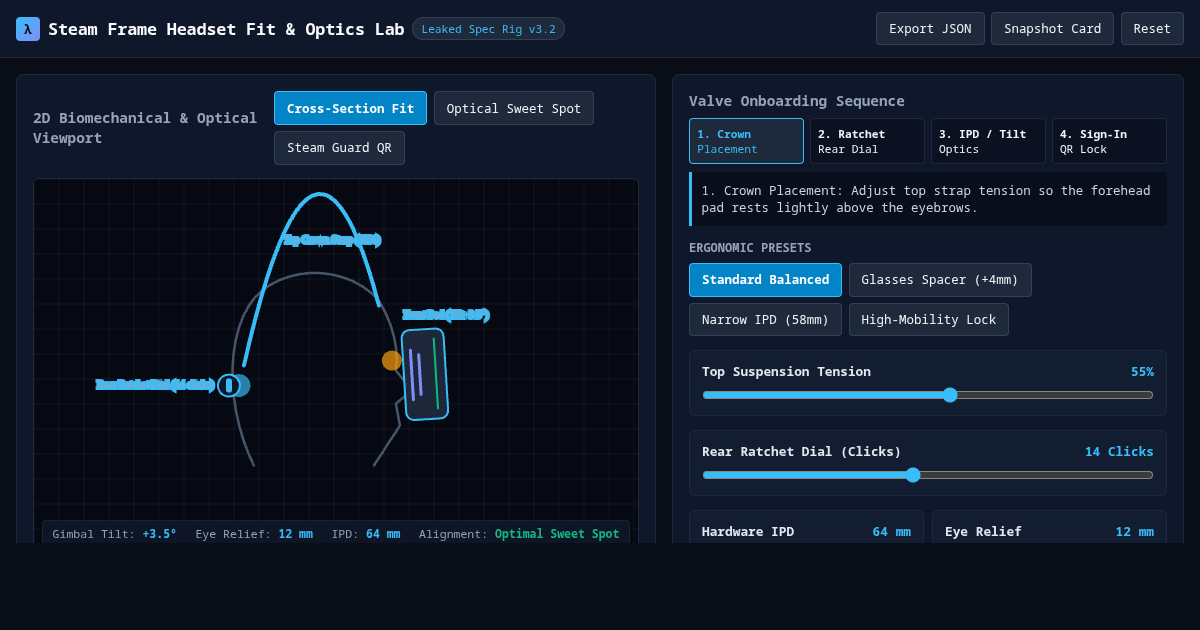The height and width of the screenshot is (630, 1200).
Task: Reset the headset fit lab
Action: click(x=1152, y=29)
